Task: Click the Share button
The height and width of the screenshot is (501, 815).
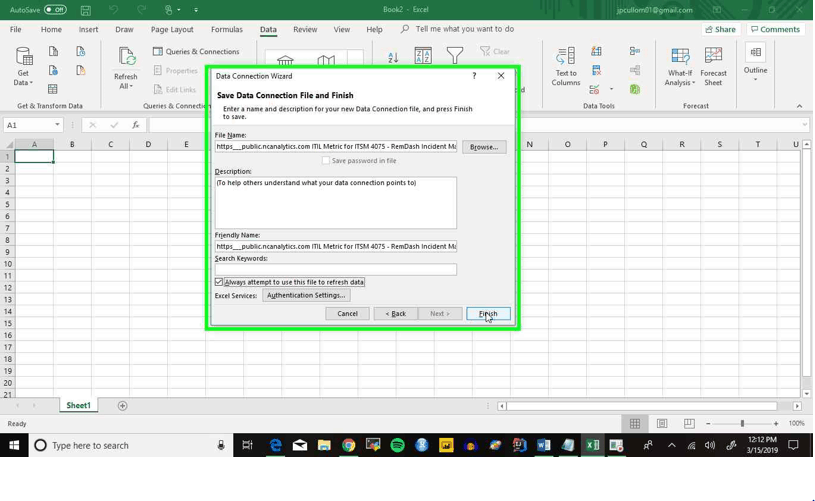Action: click(720, 30)
